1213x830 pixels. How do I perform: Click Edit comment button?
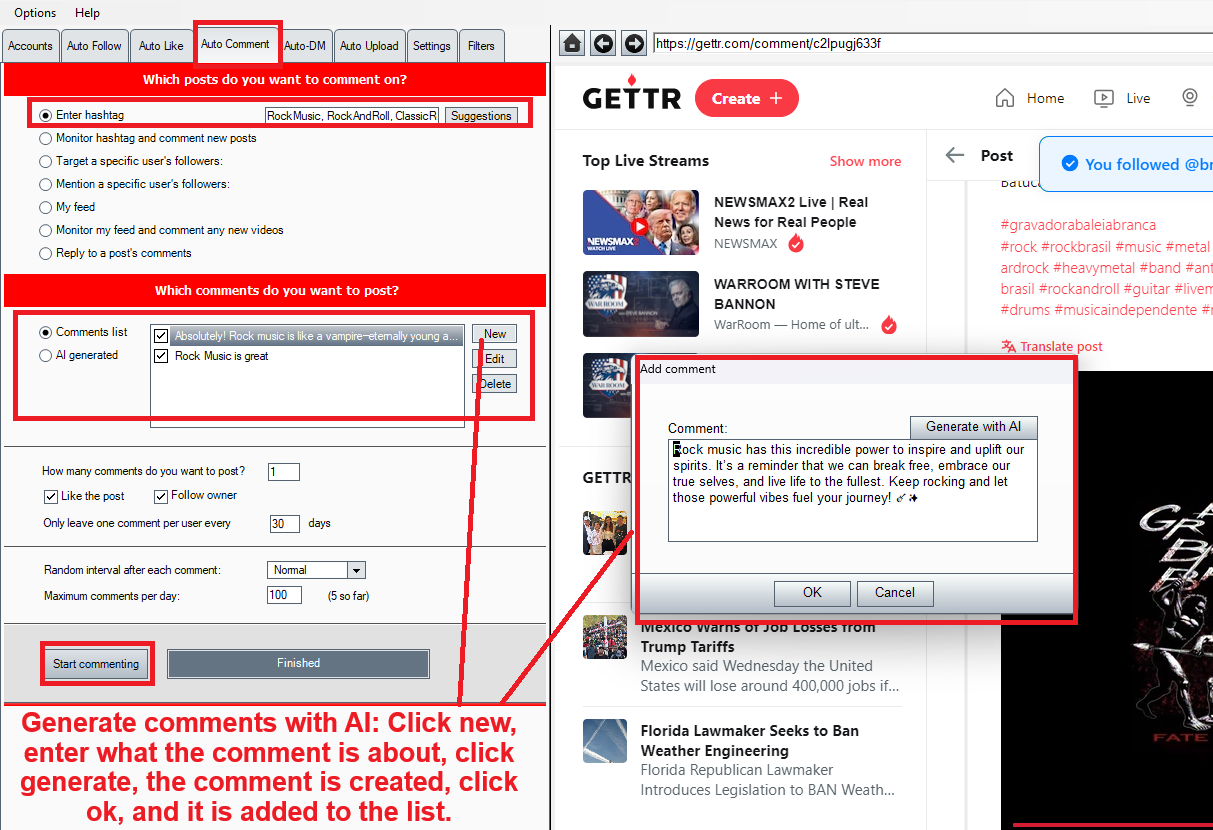[495, 359]
